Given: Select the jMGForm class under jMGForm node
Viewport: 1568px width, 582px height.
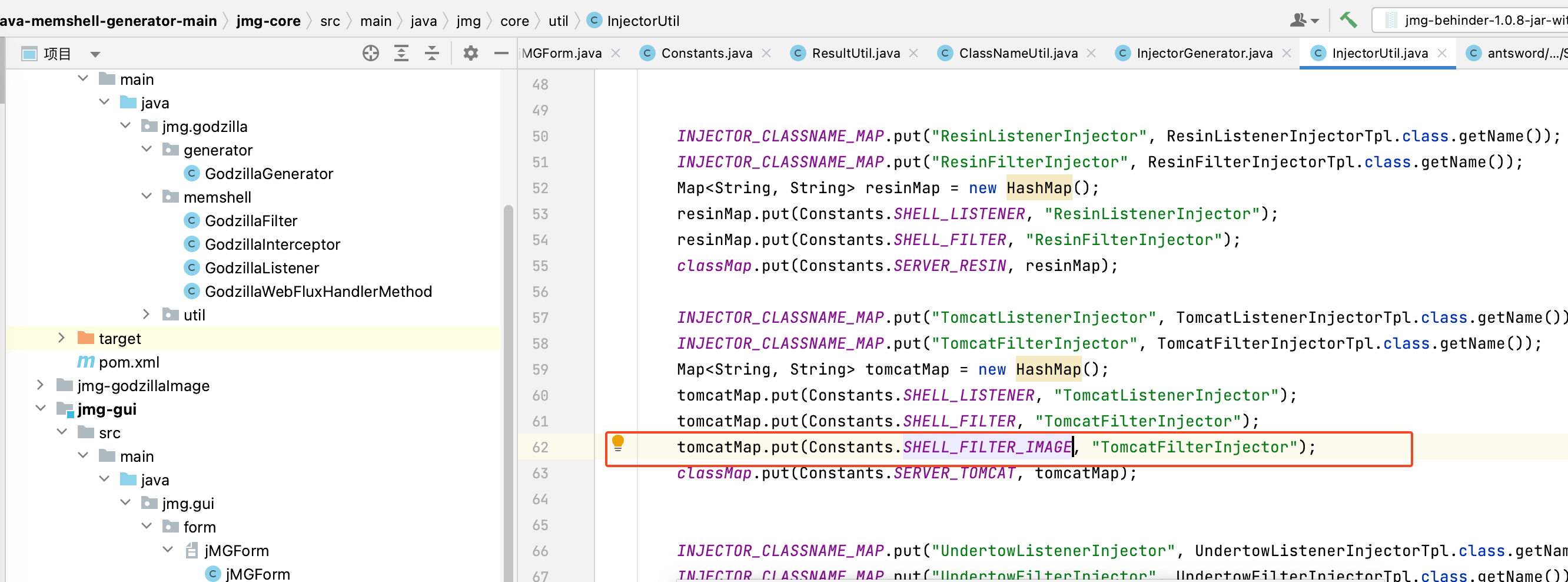Looking at the screenshot, I should click(x=257, y=574).
